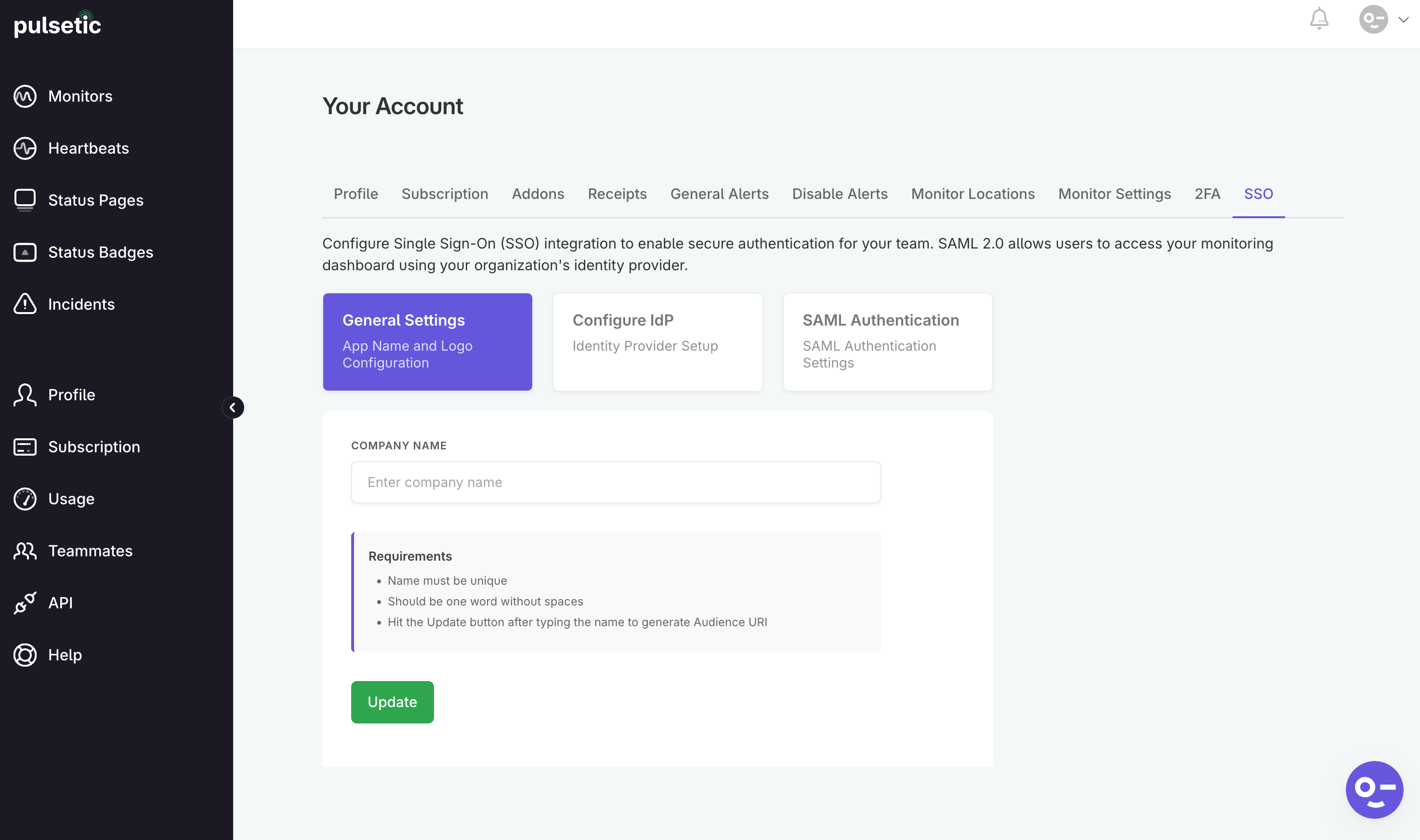Focus the Company Name input field

(615, 482)
